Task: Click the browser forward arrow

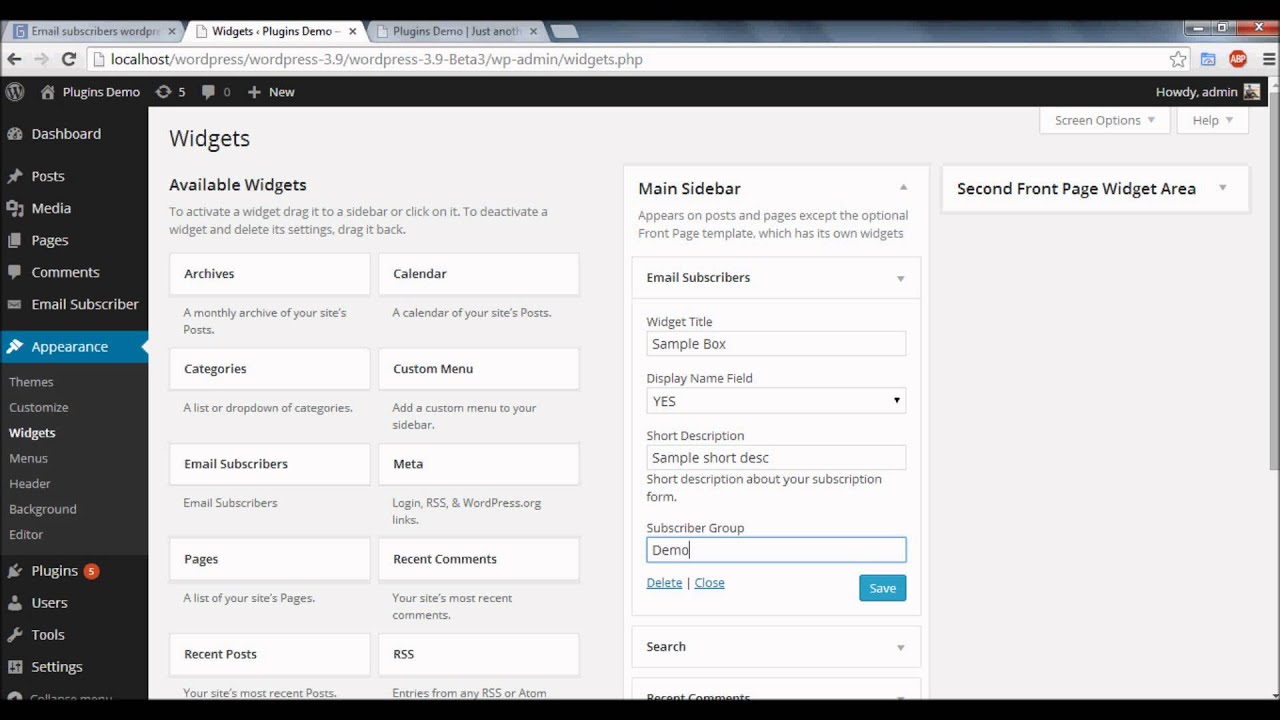Action: [x=42, y=59]
